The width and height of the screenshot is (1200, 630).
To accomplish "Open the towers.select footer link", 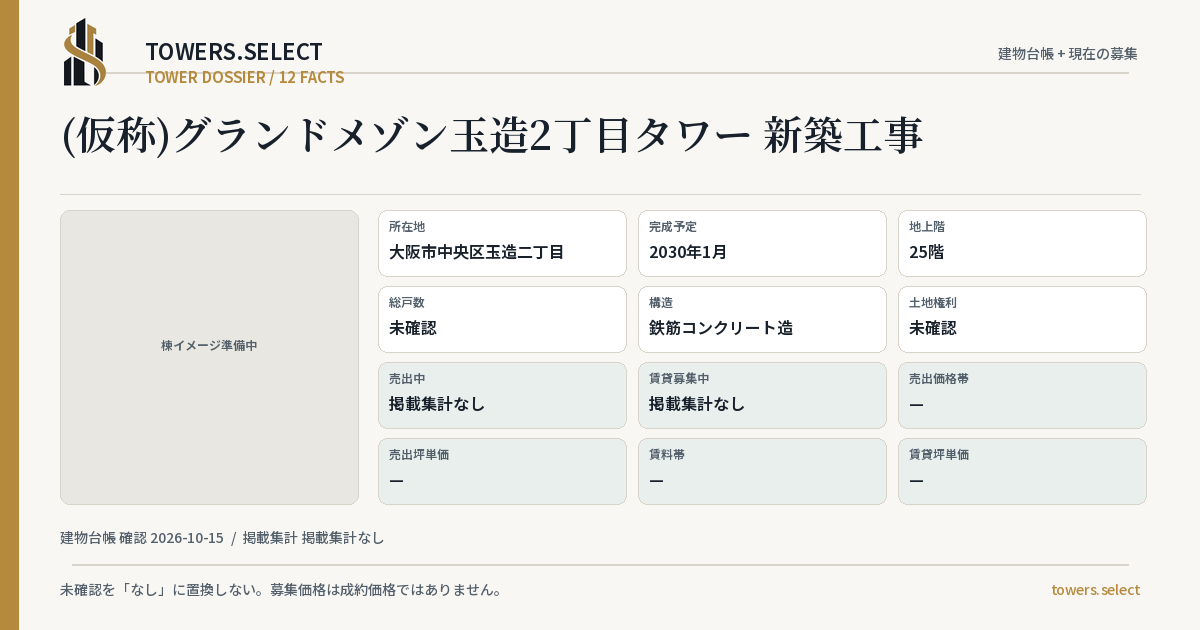I will pos(1095,590).
